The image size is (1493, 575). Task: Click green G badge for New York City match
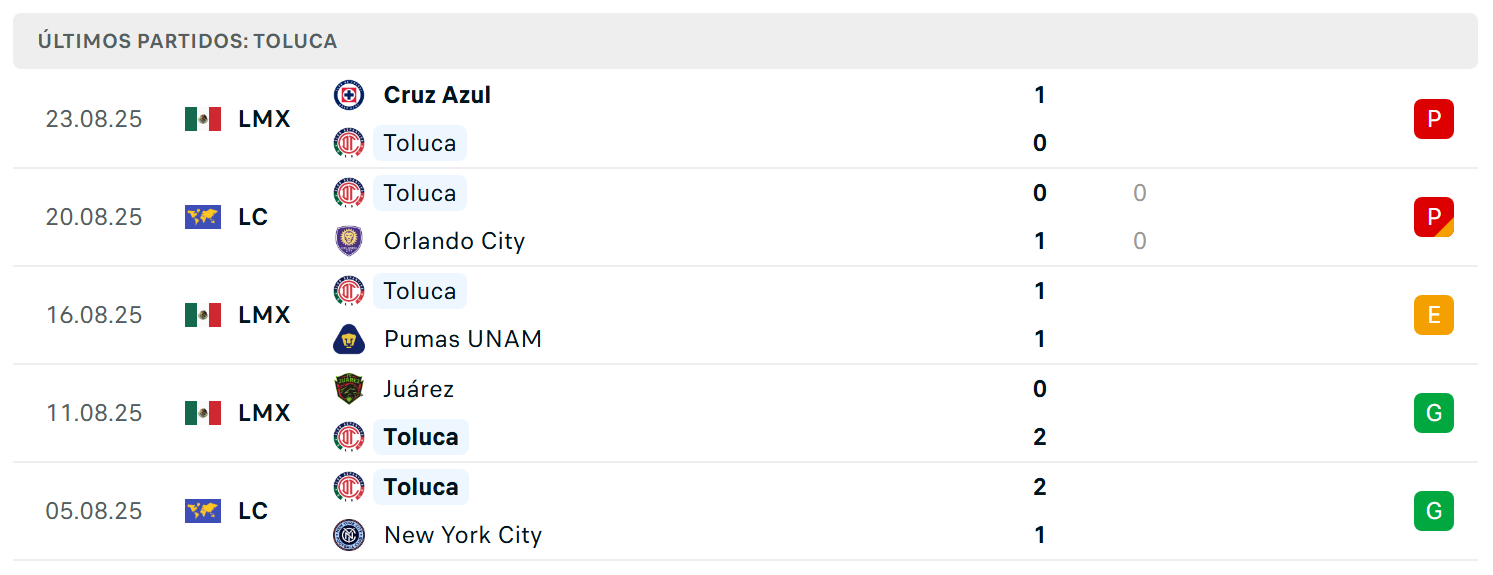(1434, 511)
